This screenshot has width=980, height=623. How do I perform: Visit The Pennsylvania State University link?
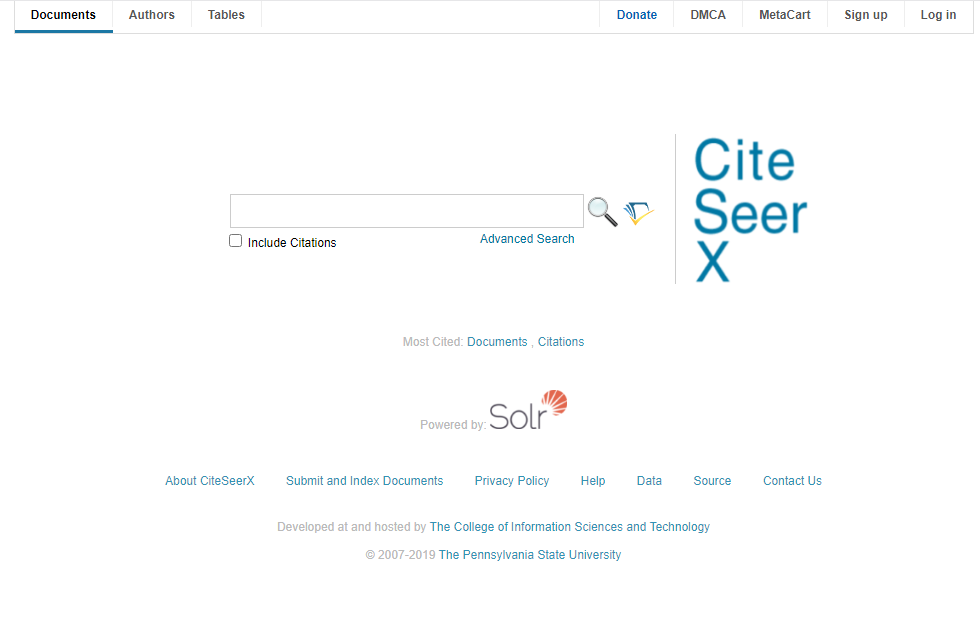(x=529, y=555)
